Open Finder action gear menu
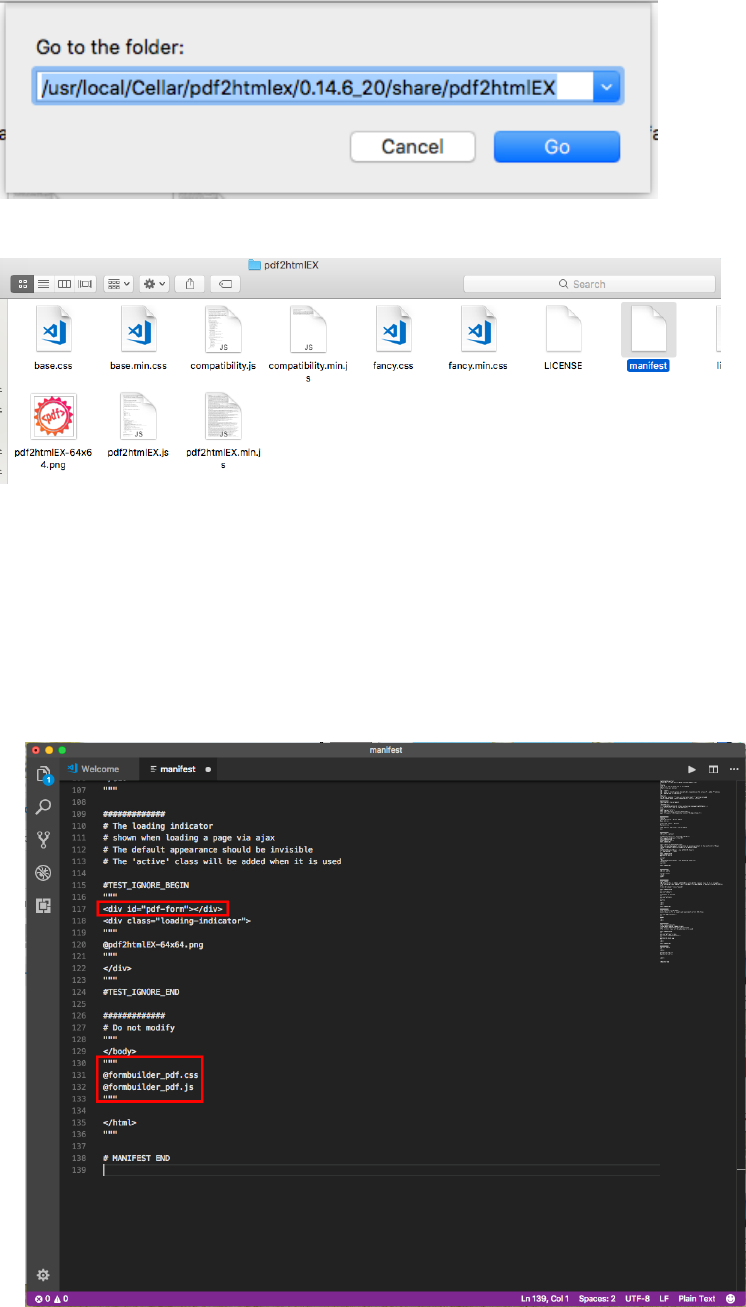Viewport: 746px width, 1307px height. coord(154,284)
